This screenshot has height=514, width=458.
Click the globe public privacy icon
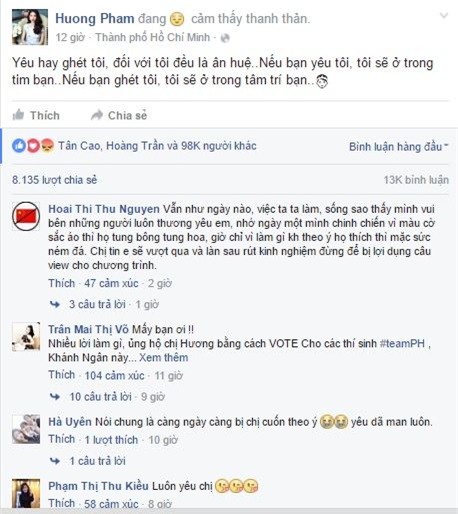pyautogui.click(x=225, y=38)
